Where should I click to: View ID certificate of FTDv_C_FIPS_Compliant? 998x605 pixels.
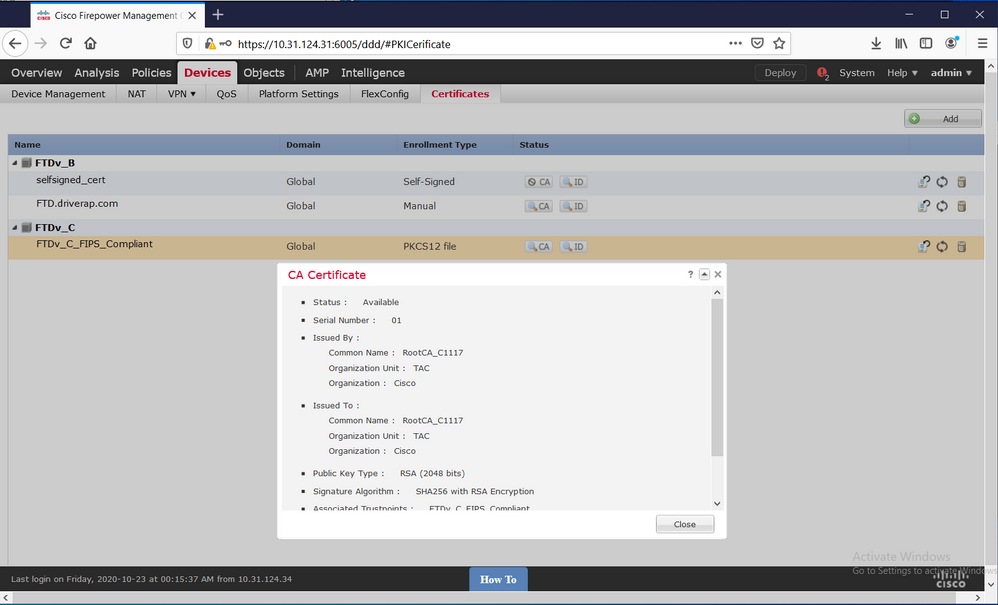pos(573,247)
